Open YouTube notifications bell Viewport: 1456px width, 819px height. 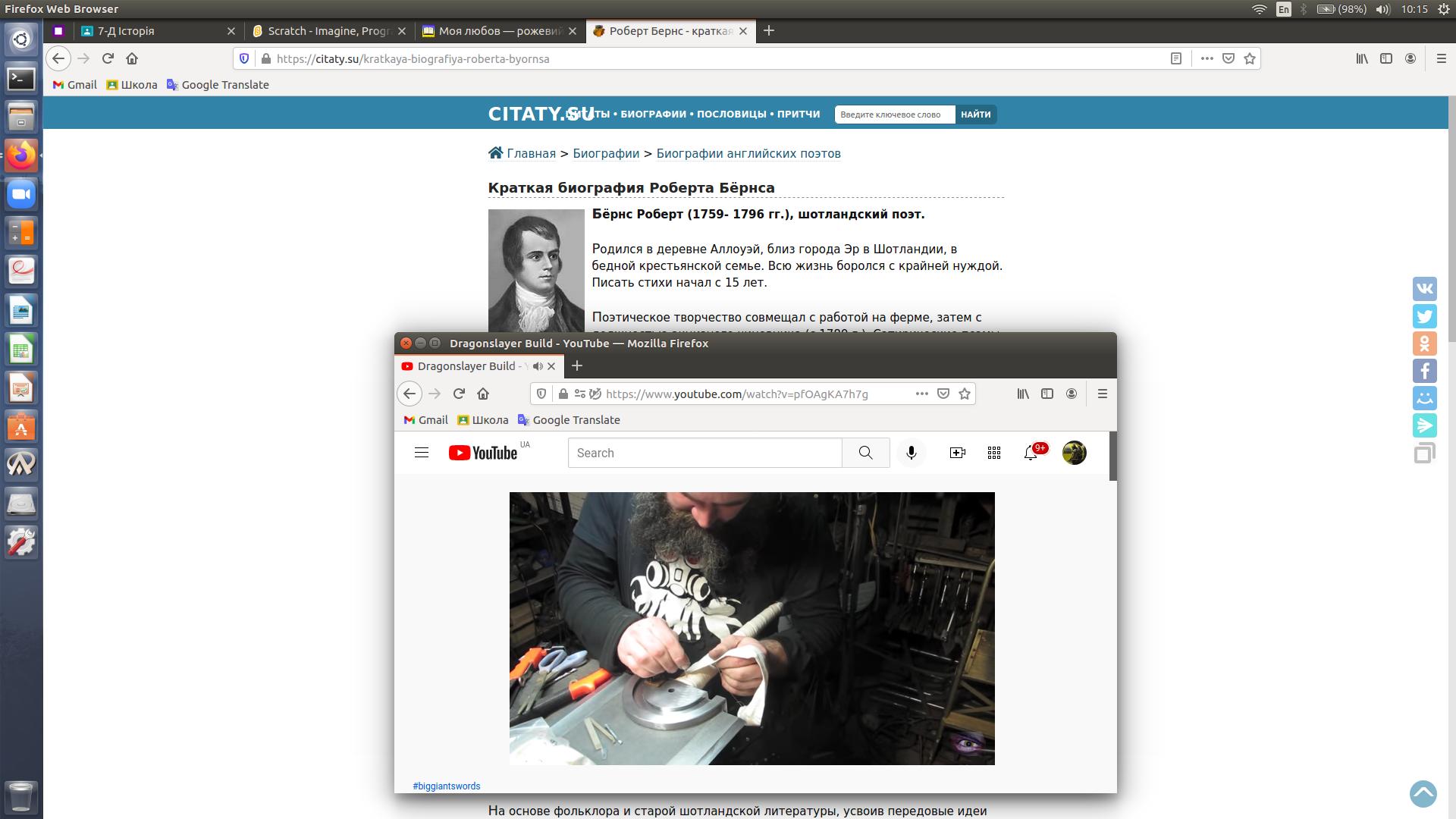pos(1030,453)
